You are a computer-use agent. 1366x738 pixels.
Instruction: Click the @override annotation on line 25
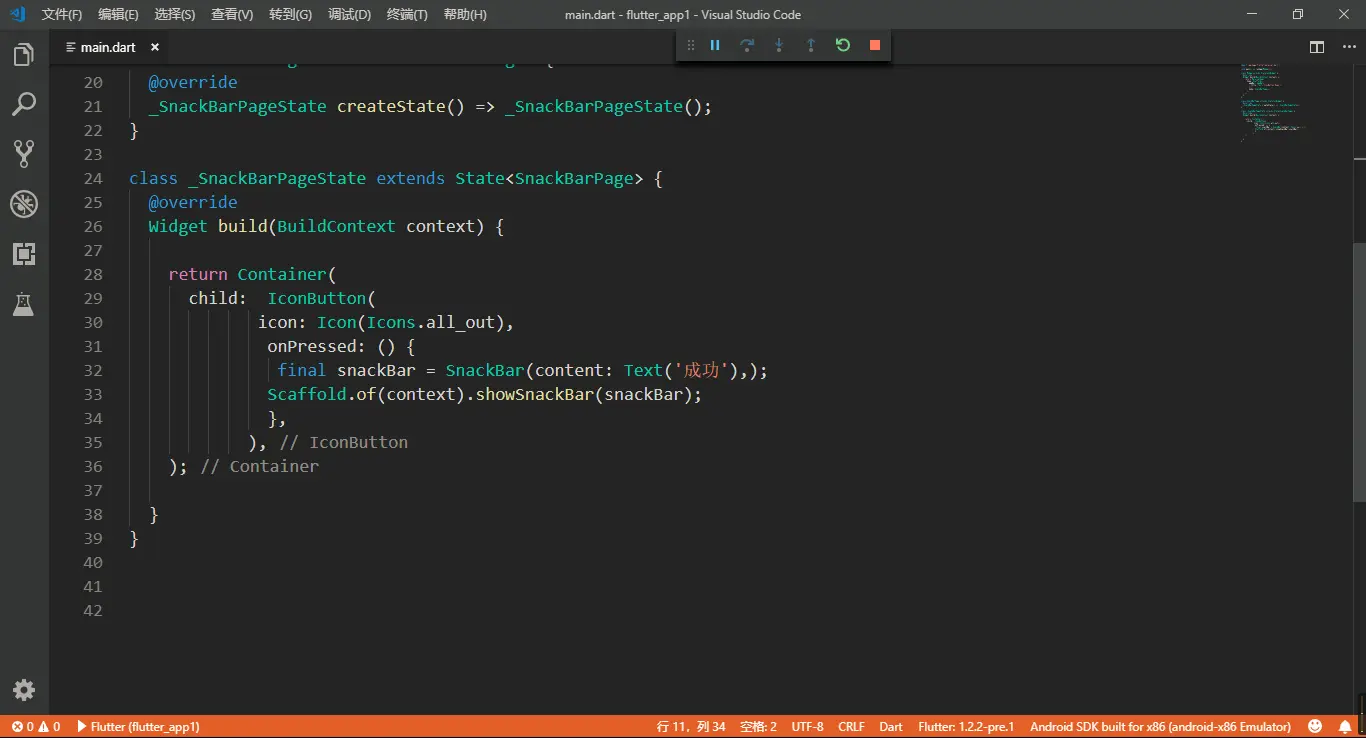[193, 202]
